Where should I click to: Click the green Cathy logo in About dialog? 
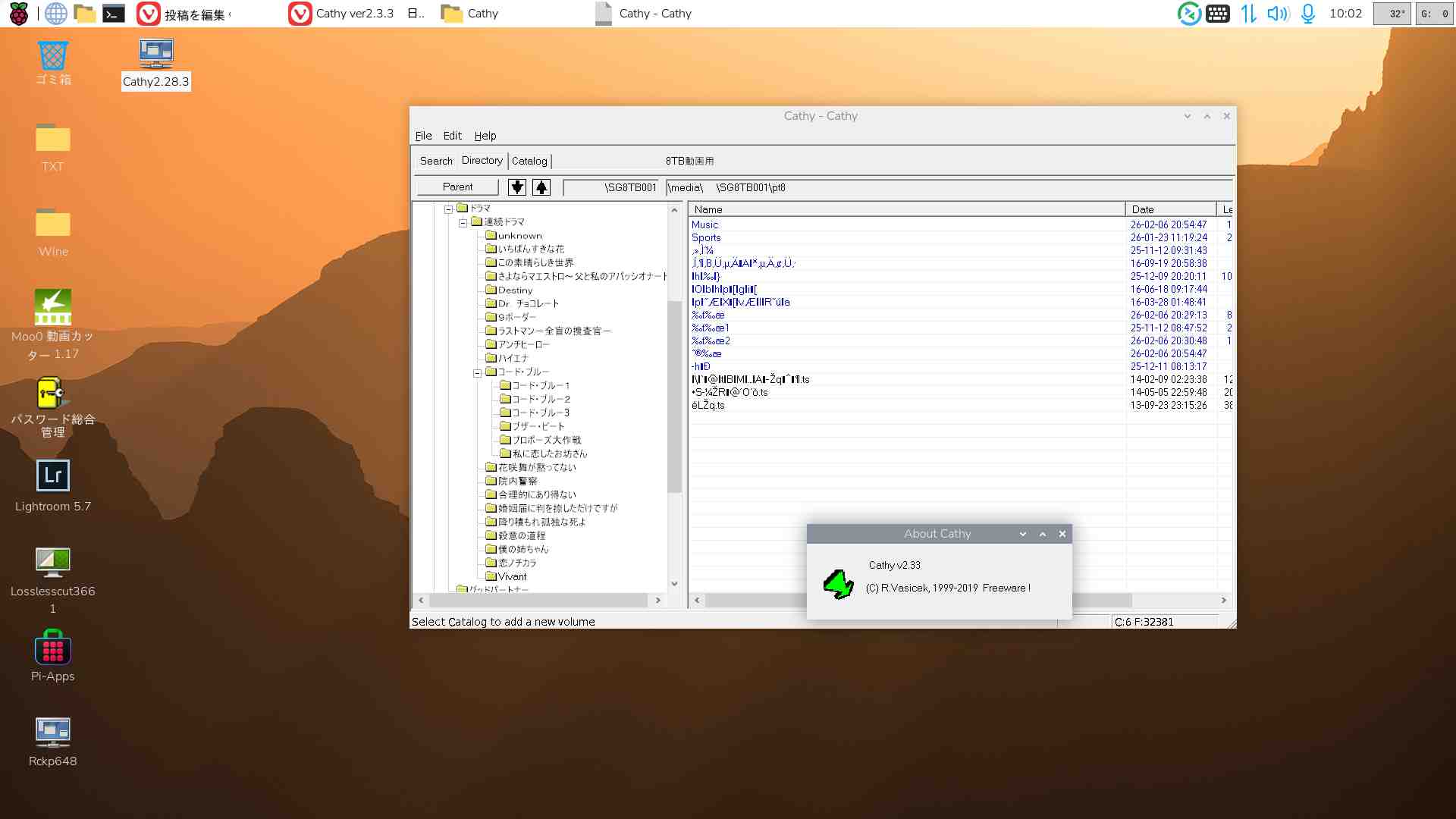pos(838,585)
